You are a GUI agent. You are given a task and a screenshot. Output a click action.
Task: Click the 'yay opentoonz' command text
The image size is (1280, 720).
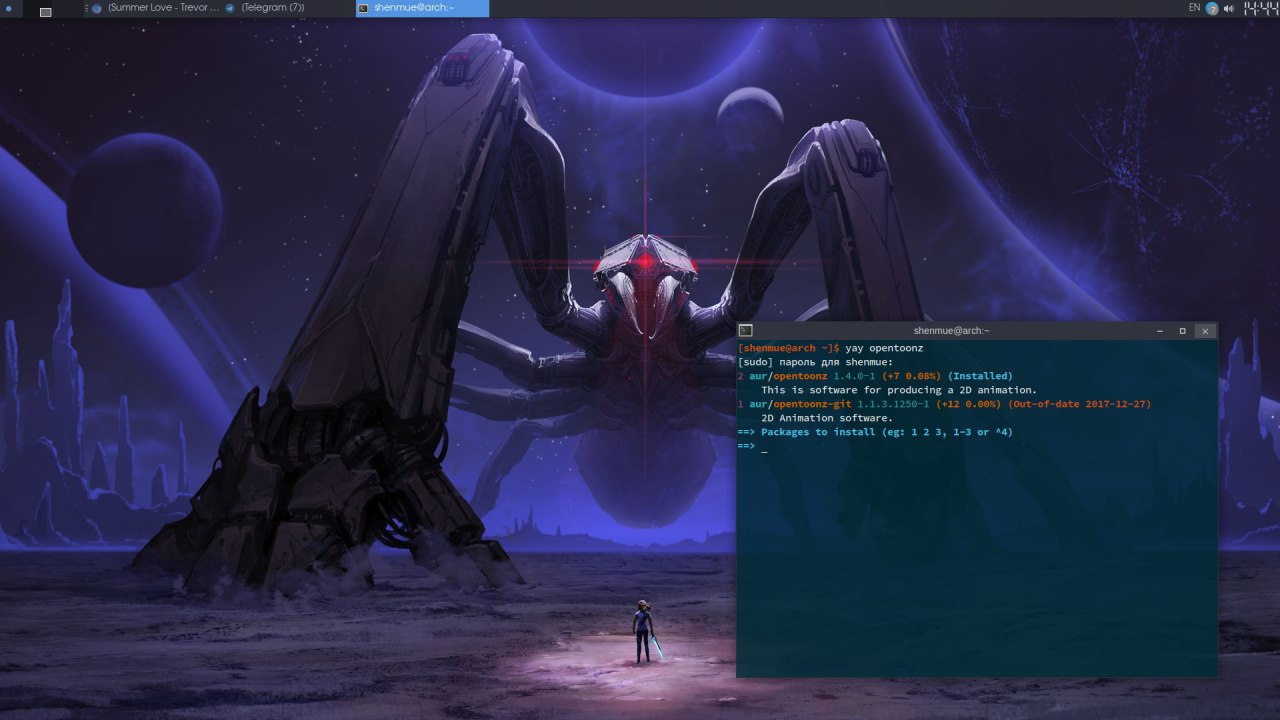[884, 348]
